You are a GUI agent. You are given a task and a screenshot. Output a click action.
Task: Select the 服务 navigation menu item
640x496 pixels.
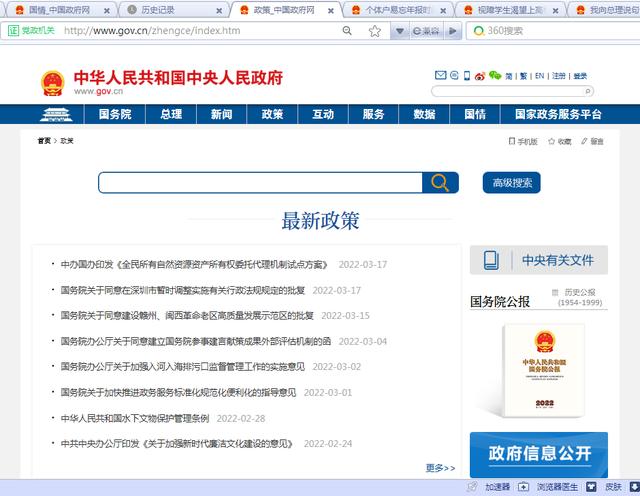[373, 114]
